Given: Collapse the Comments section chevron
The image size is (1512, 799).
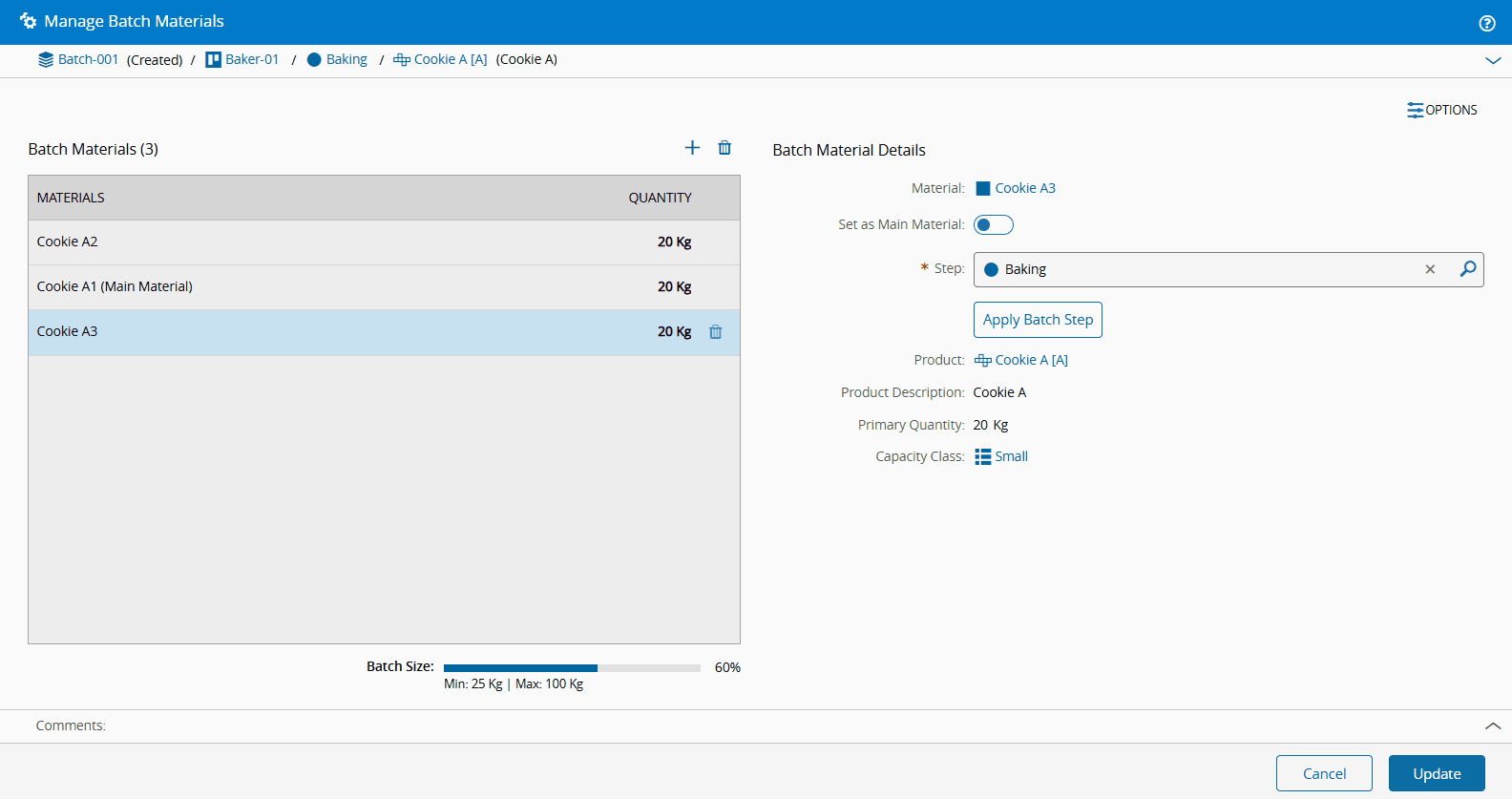Looking at the screenshot, I should pos(1493,726).
